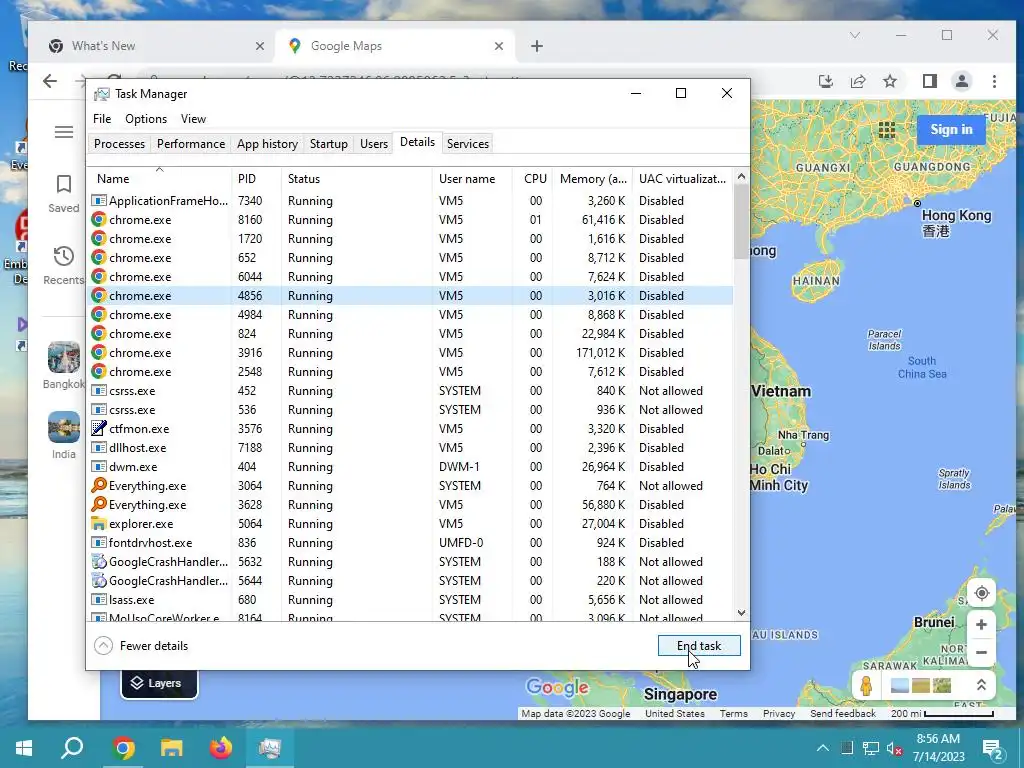Sort by the Status column header
This screenshot has height=768, width=1024.
pos(357,178)
